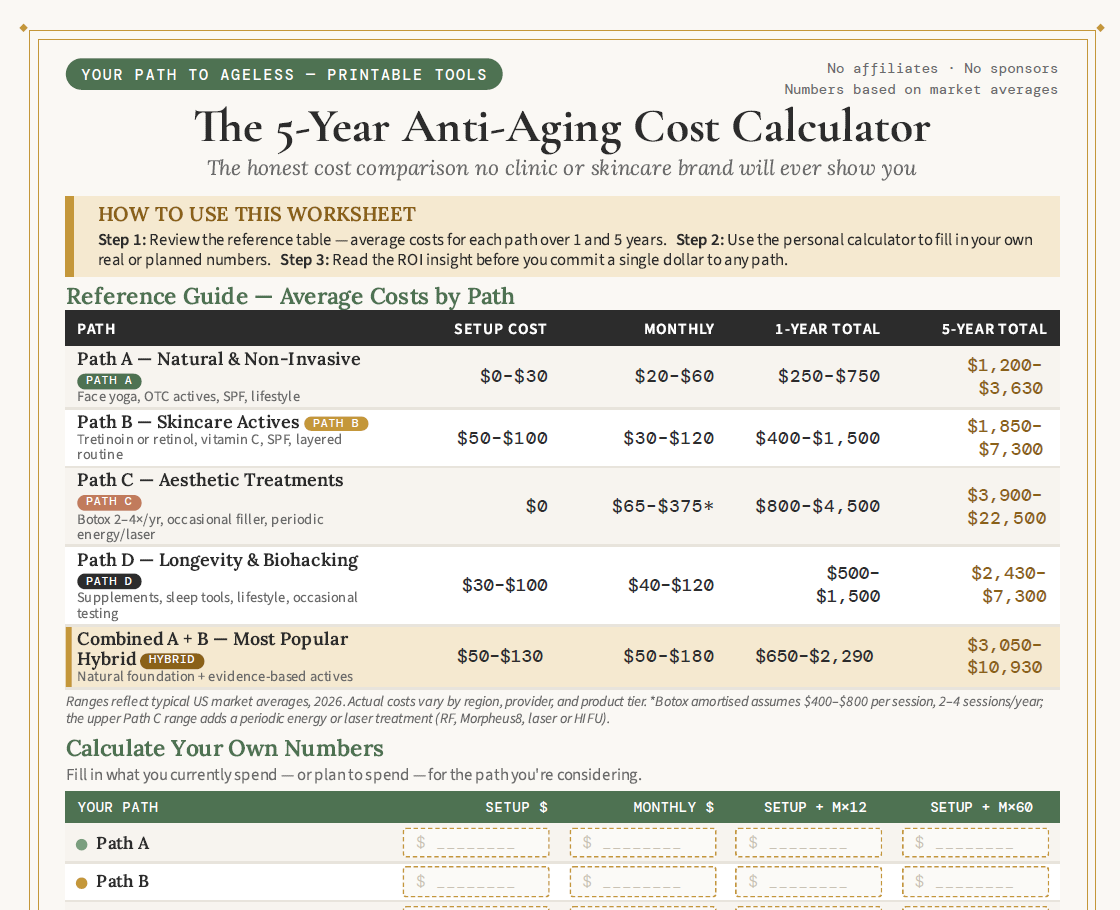
Task: Click the 'SETUP COST' column header
Action: point(500,329)
